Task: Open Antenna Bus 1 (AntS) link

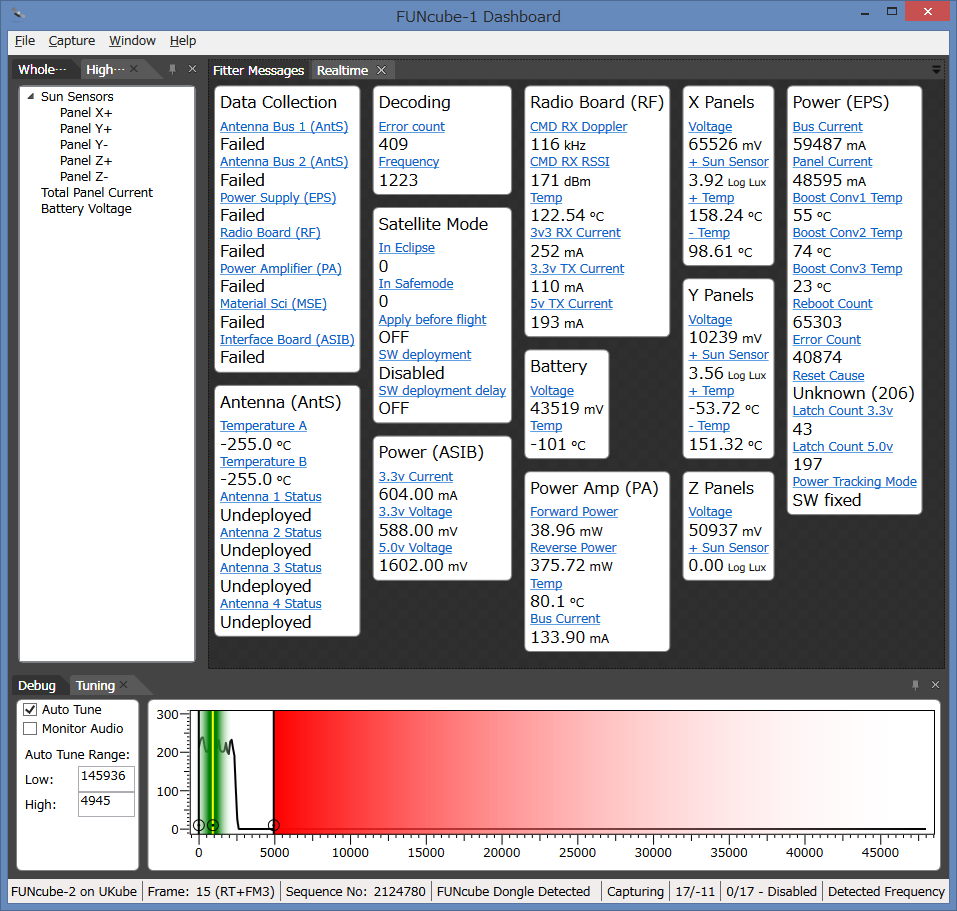Action: coord(284,126)
